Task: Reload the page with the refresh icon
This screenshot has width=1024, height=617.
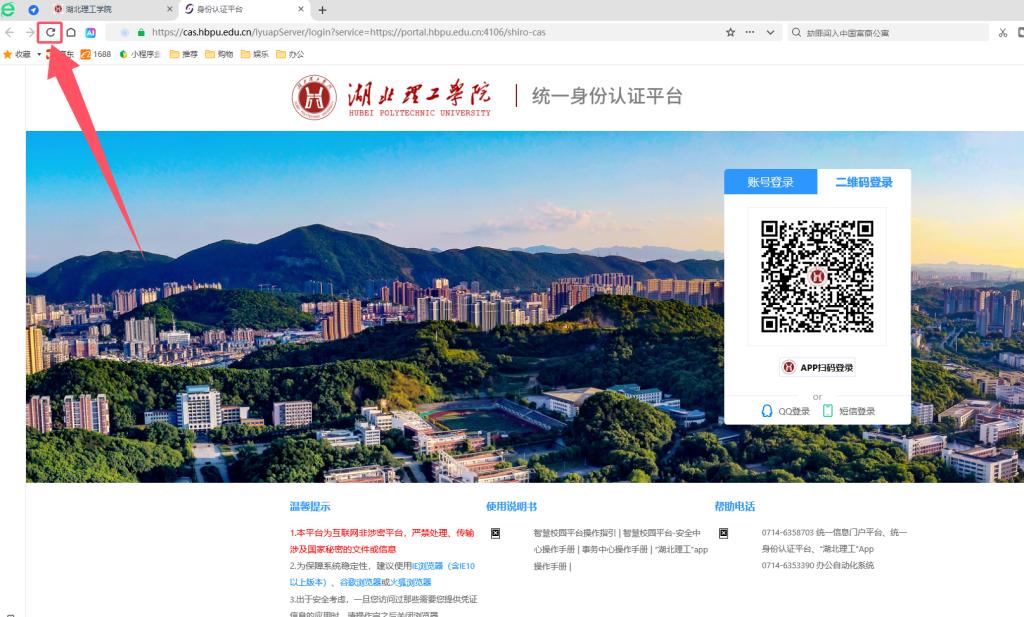Action: tap(50, 32)
